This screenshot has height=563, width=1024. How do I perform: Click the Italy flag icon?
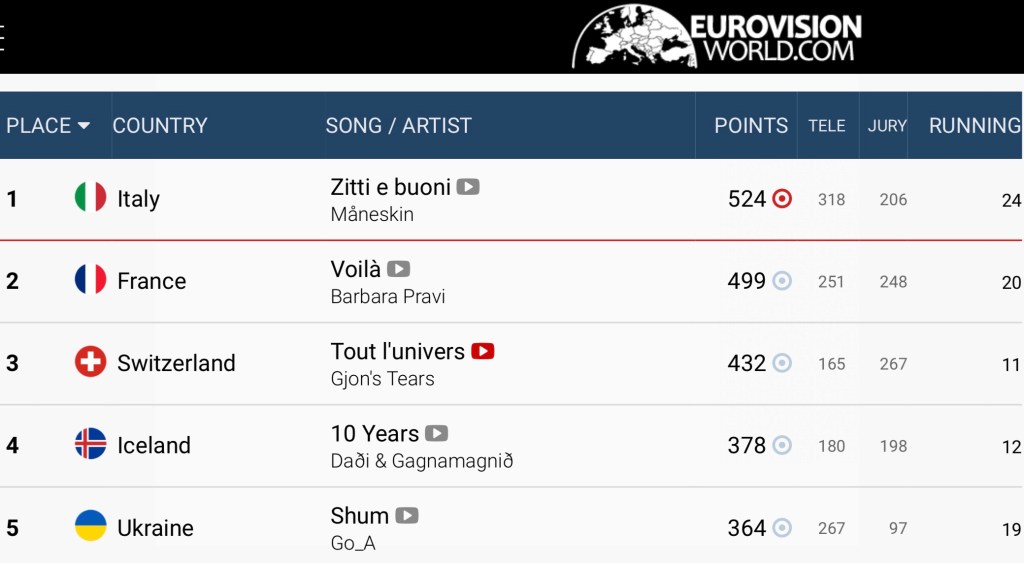point(90,197)
